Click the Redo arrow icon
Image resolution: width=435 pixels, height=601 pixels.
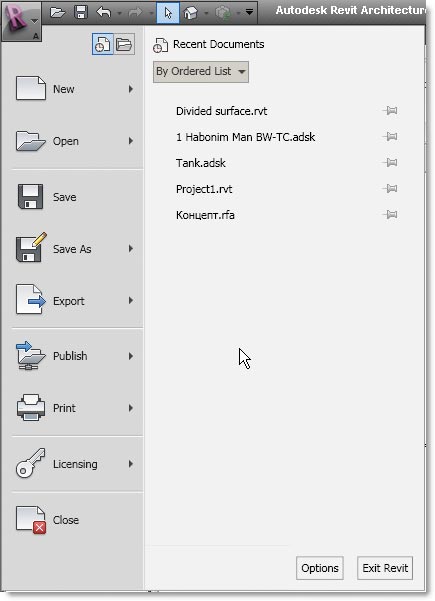coord(135,13)
